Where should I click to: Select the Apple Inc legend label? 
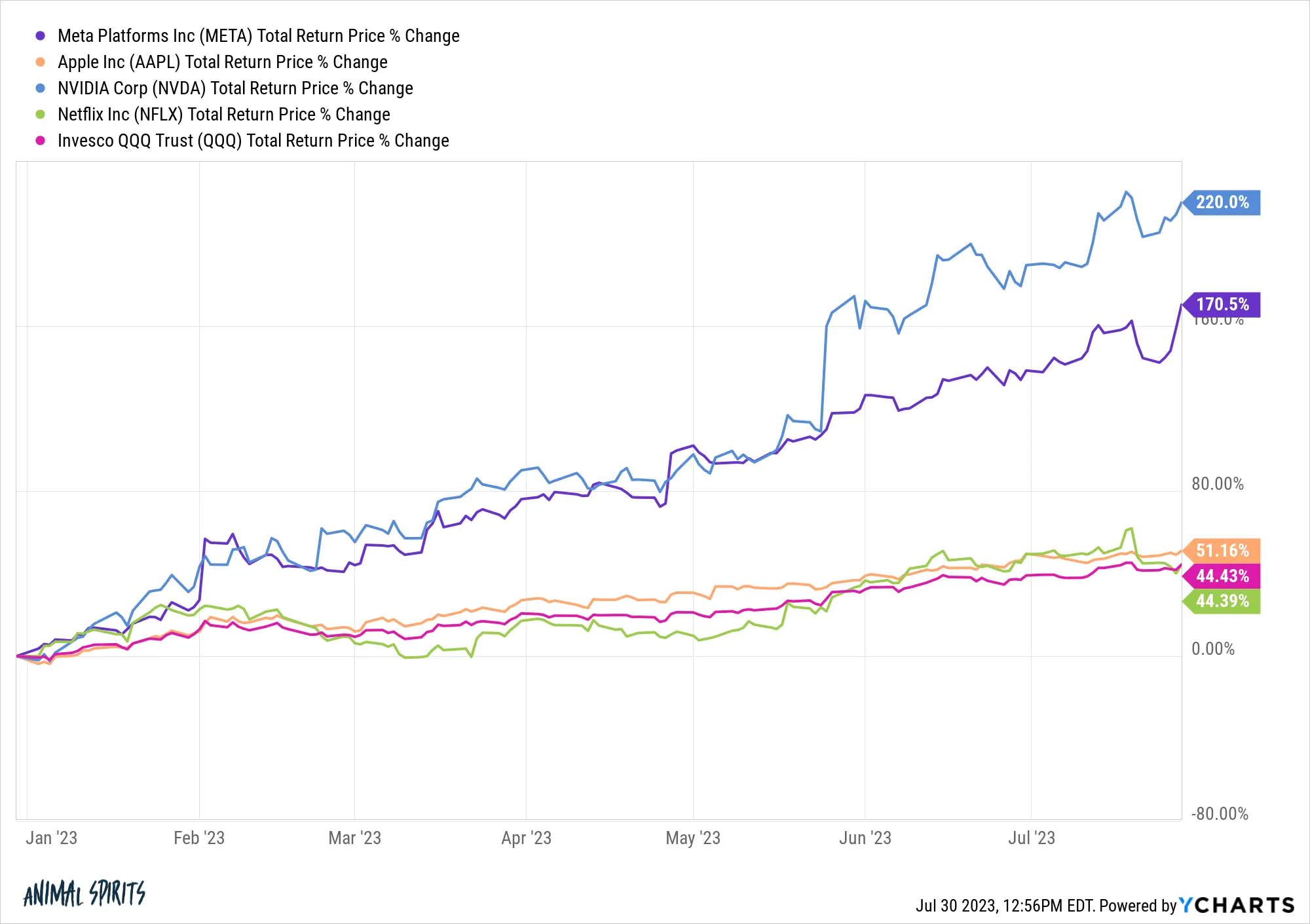point(222,62)
